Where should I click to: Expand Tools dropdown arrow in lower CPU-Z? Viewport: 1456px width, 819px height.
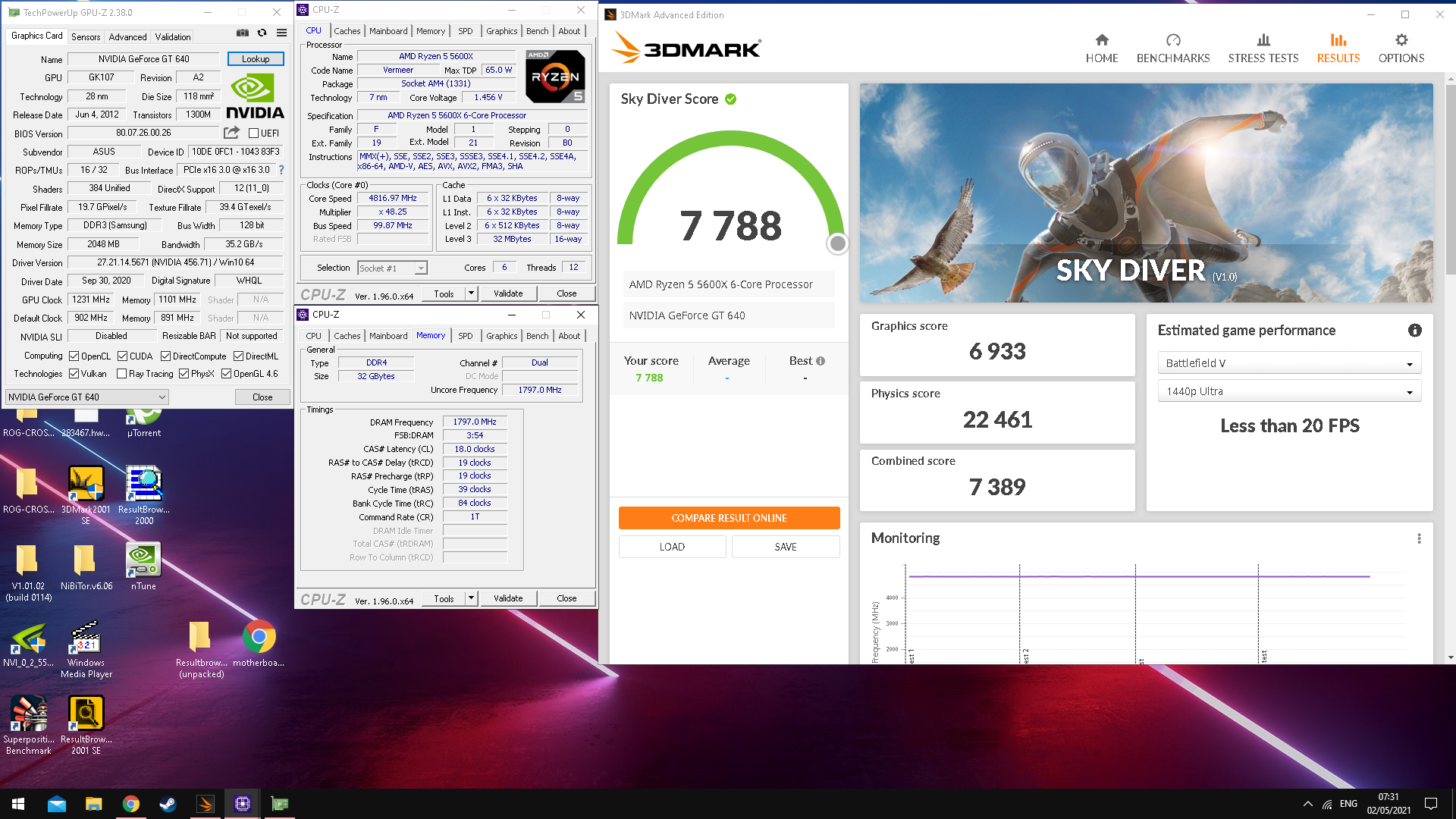coord(471,598)
